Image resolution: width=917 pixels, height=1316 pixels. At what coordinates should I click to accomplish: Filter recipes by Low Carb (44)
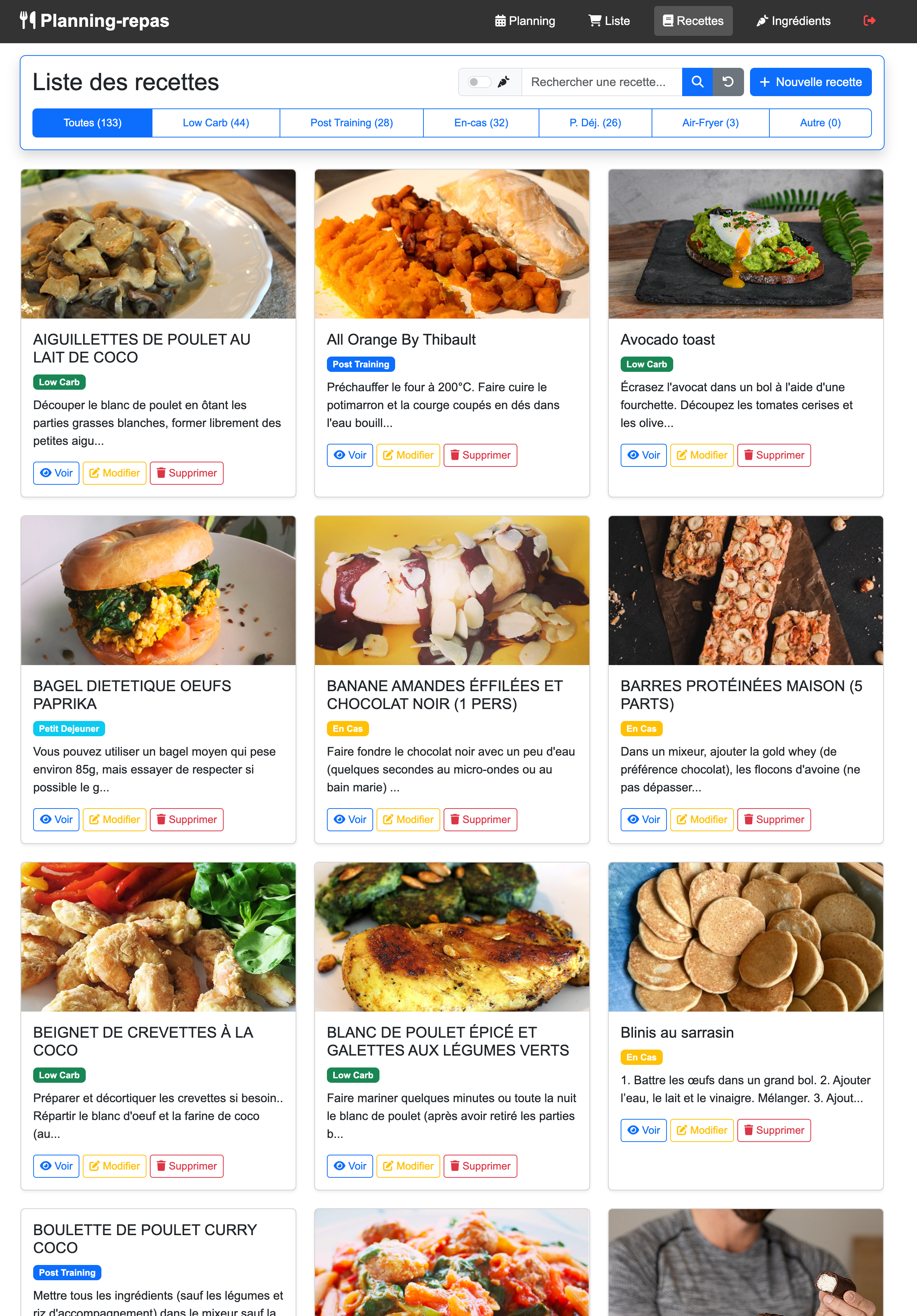click(x=215, y=123)
